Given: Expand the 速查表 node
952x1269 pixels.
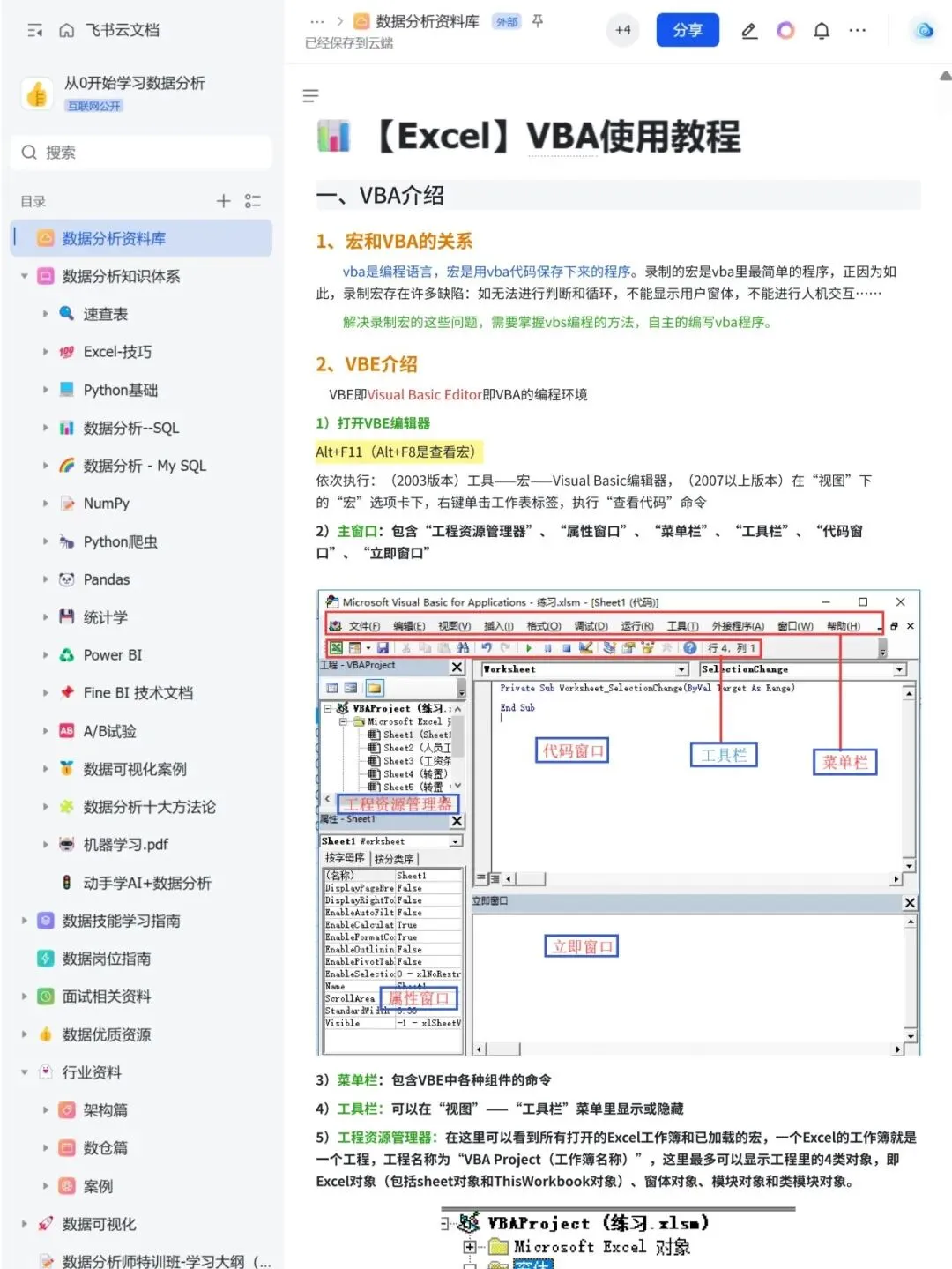Looking at the screenshot, I should pos(46,314).
